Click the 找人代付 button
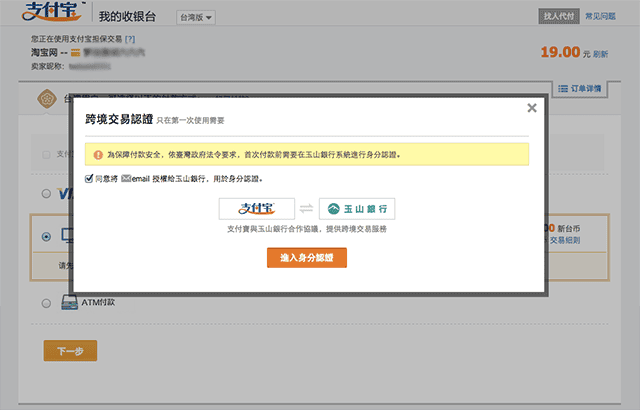640x410 pixels. (x=559, y=16)
